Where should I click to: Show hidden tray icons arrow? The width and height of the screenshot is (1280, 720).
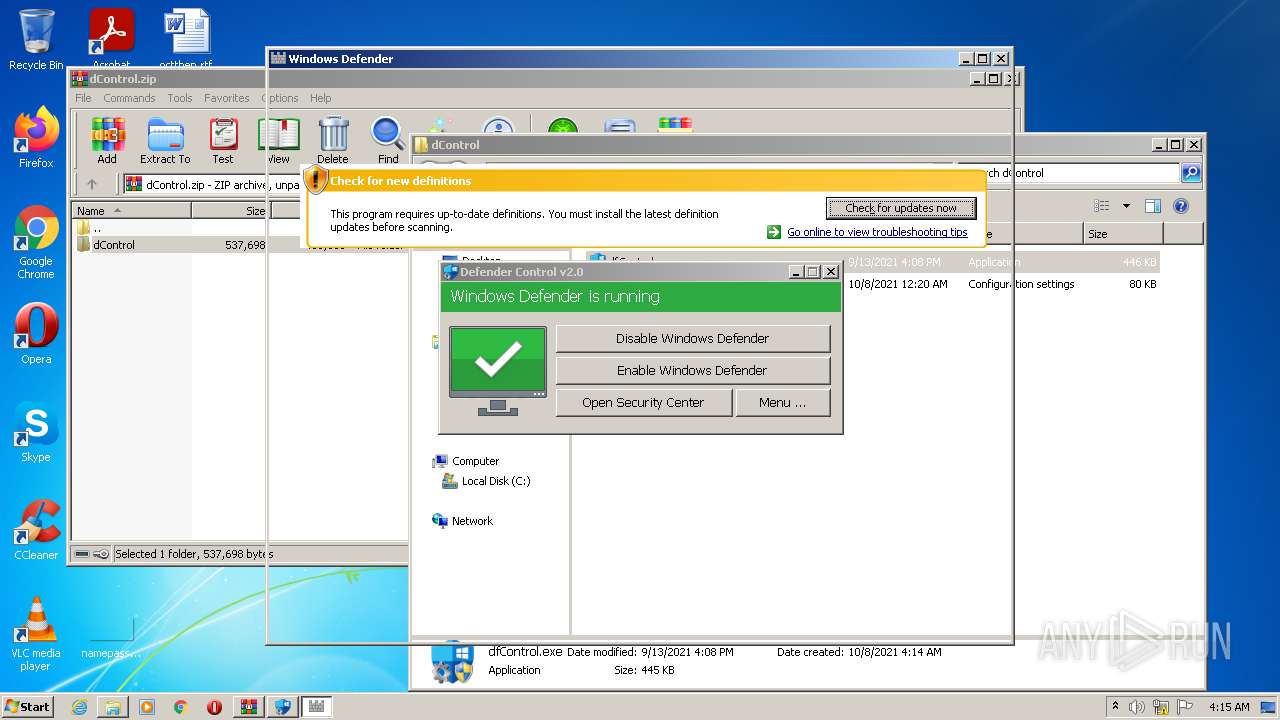[1116, 707]
